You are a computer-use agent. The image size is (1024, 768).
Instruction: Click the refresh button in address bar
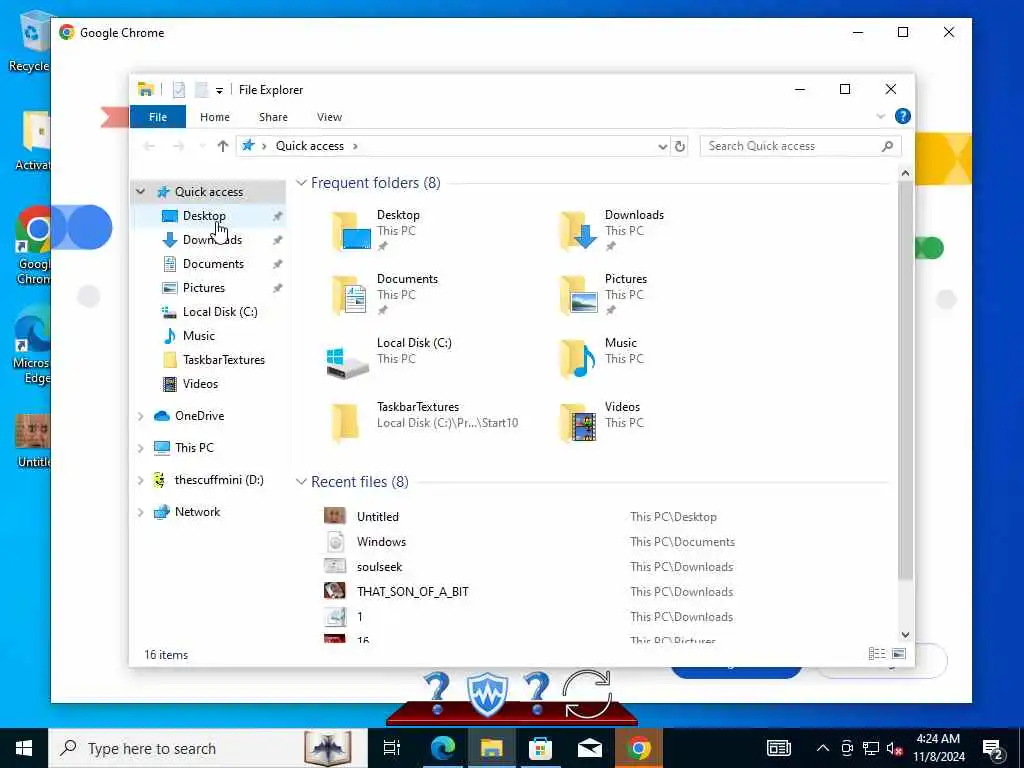[680, 146]
